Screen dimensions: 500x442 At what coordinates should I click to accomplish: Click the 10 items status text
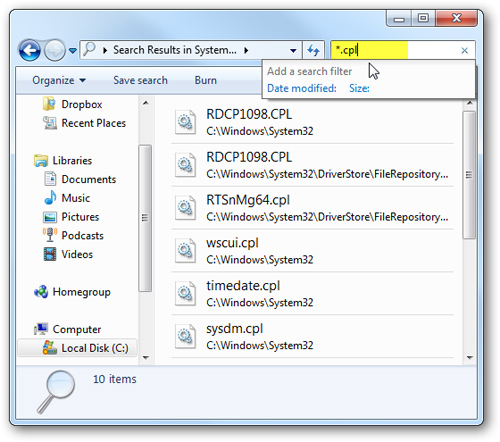tap(115, 379)
